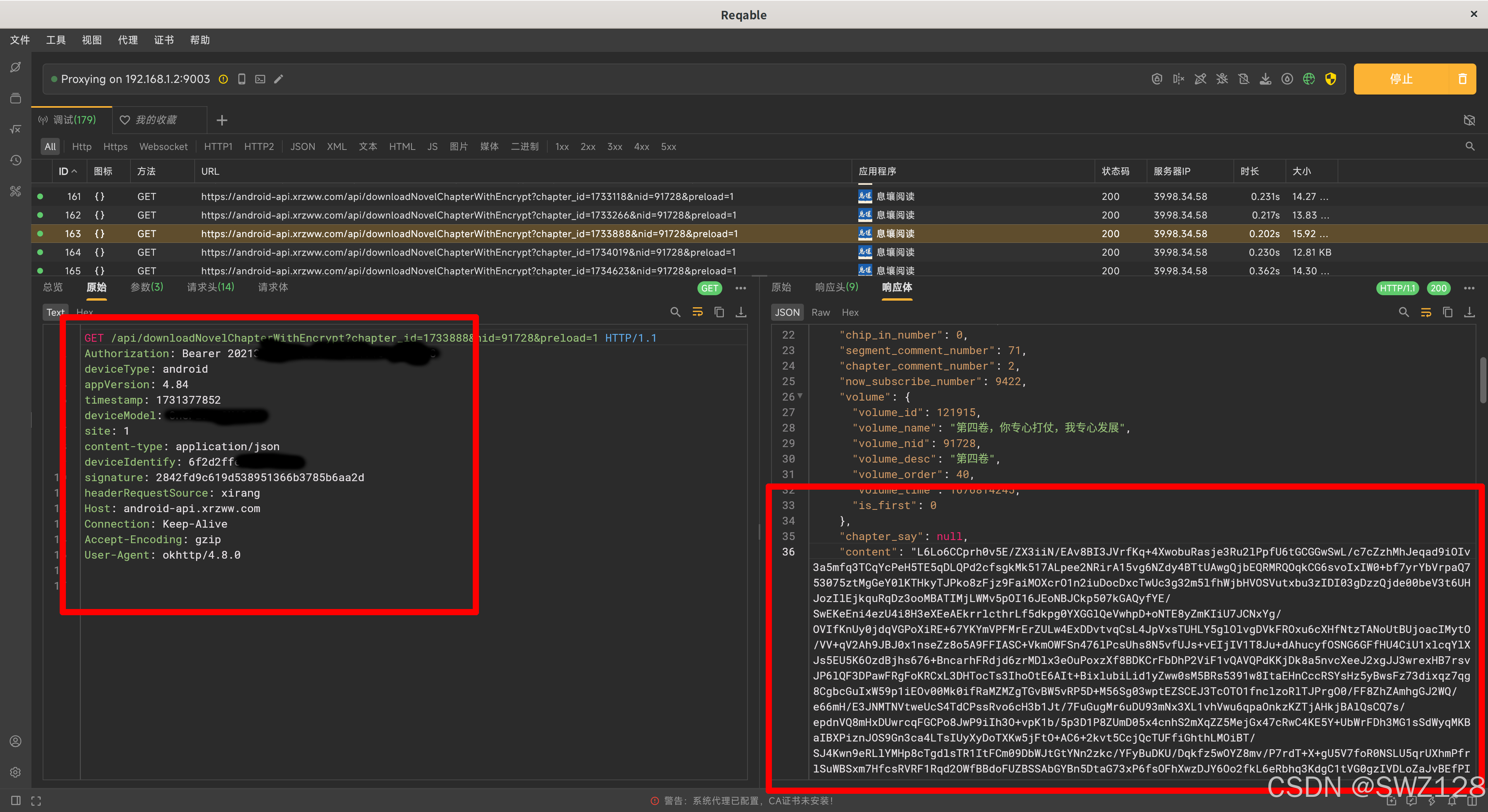This screenshot has width=1488, height=812.
Task: Select the JSON filter in the filter bar
Action: tap(302, 147)
